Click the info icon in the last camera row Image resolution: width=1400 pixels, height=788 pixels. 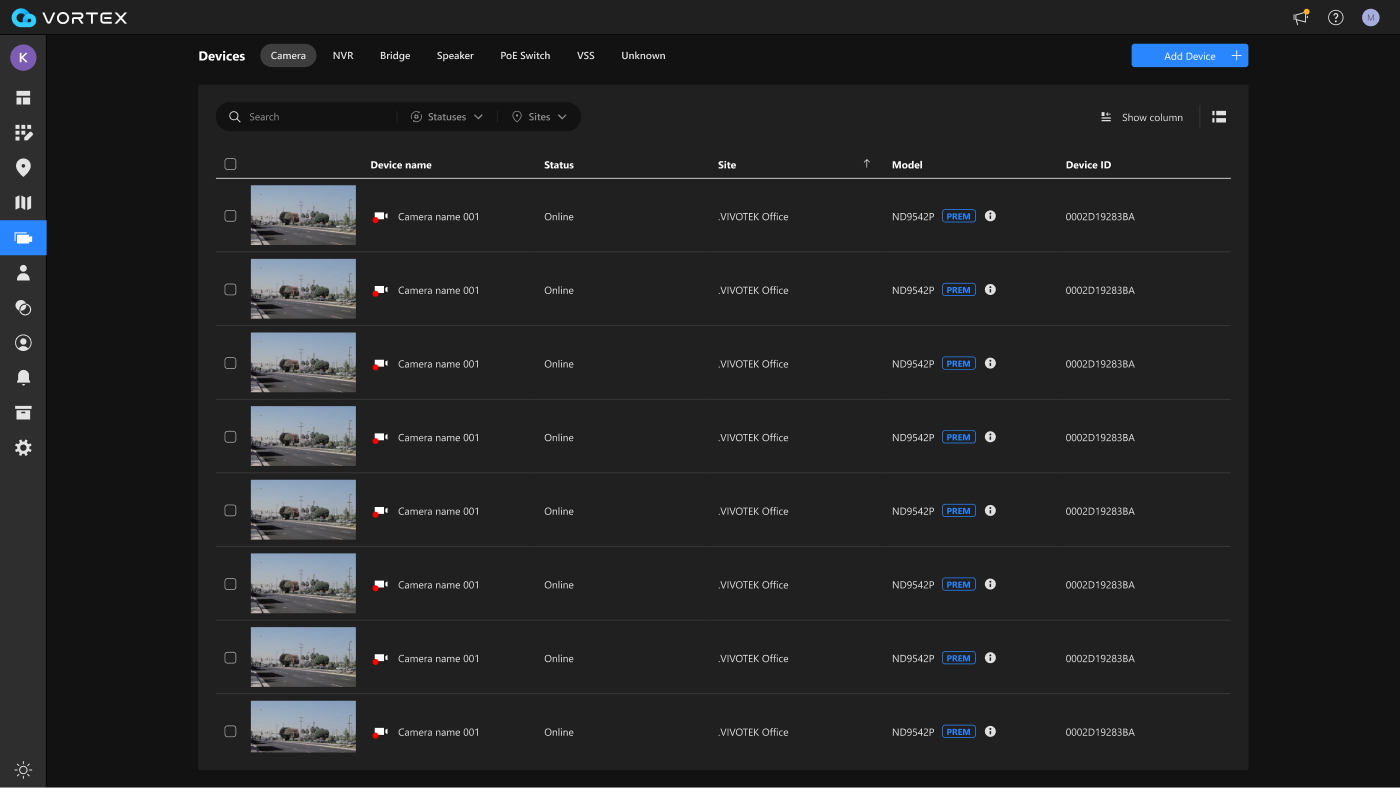coord(990,732)
